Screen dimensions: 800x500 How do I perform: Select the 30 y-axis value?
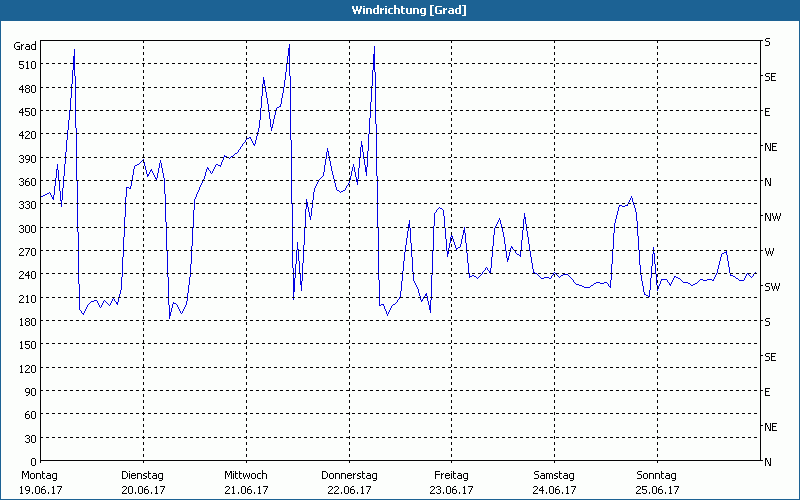(31, 439)
